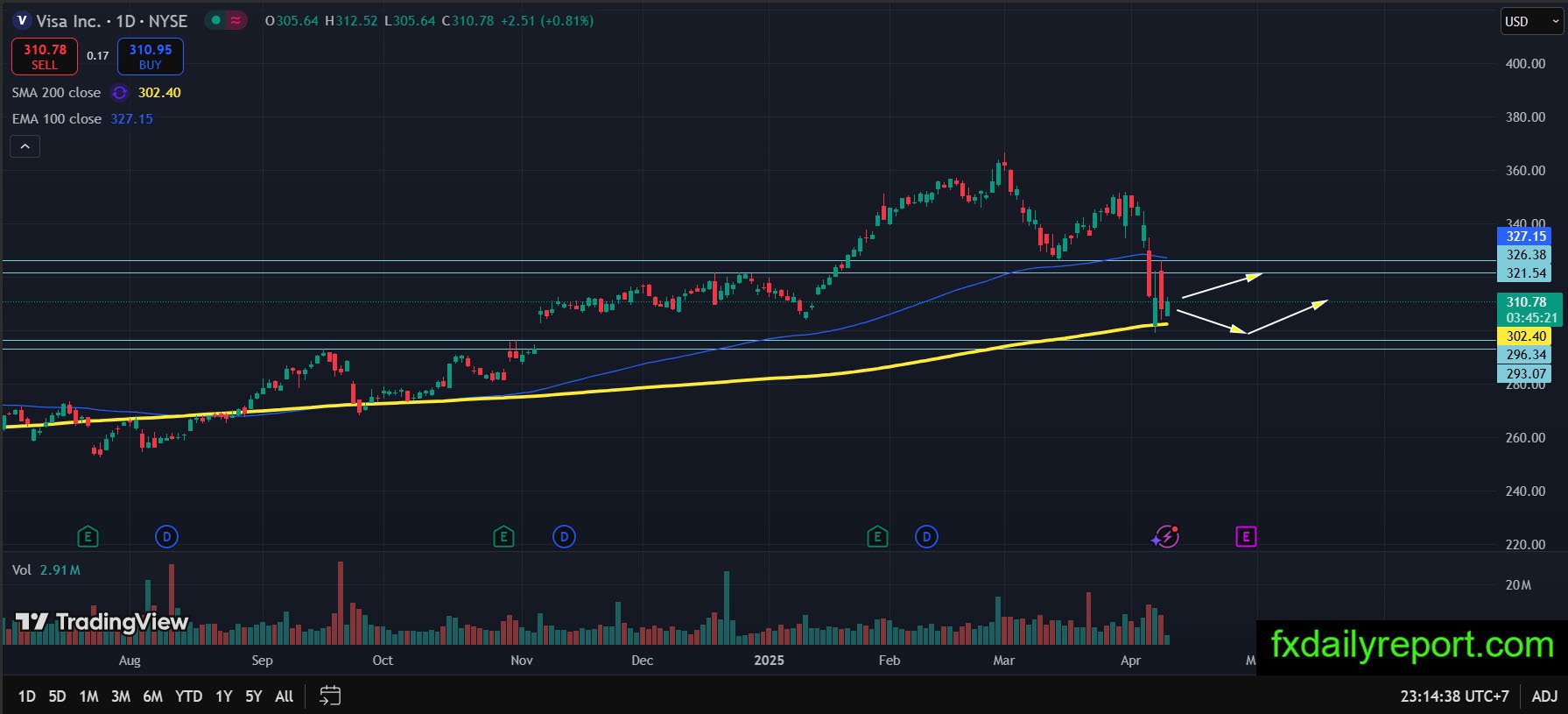Click the C310.78 close value in header
Image resolution: width=1568 pixels, height=714 pixels.
tap(468, 21)
